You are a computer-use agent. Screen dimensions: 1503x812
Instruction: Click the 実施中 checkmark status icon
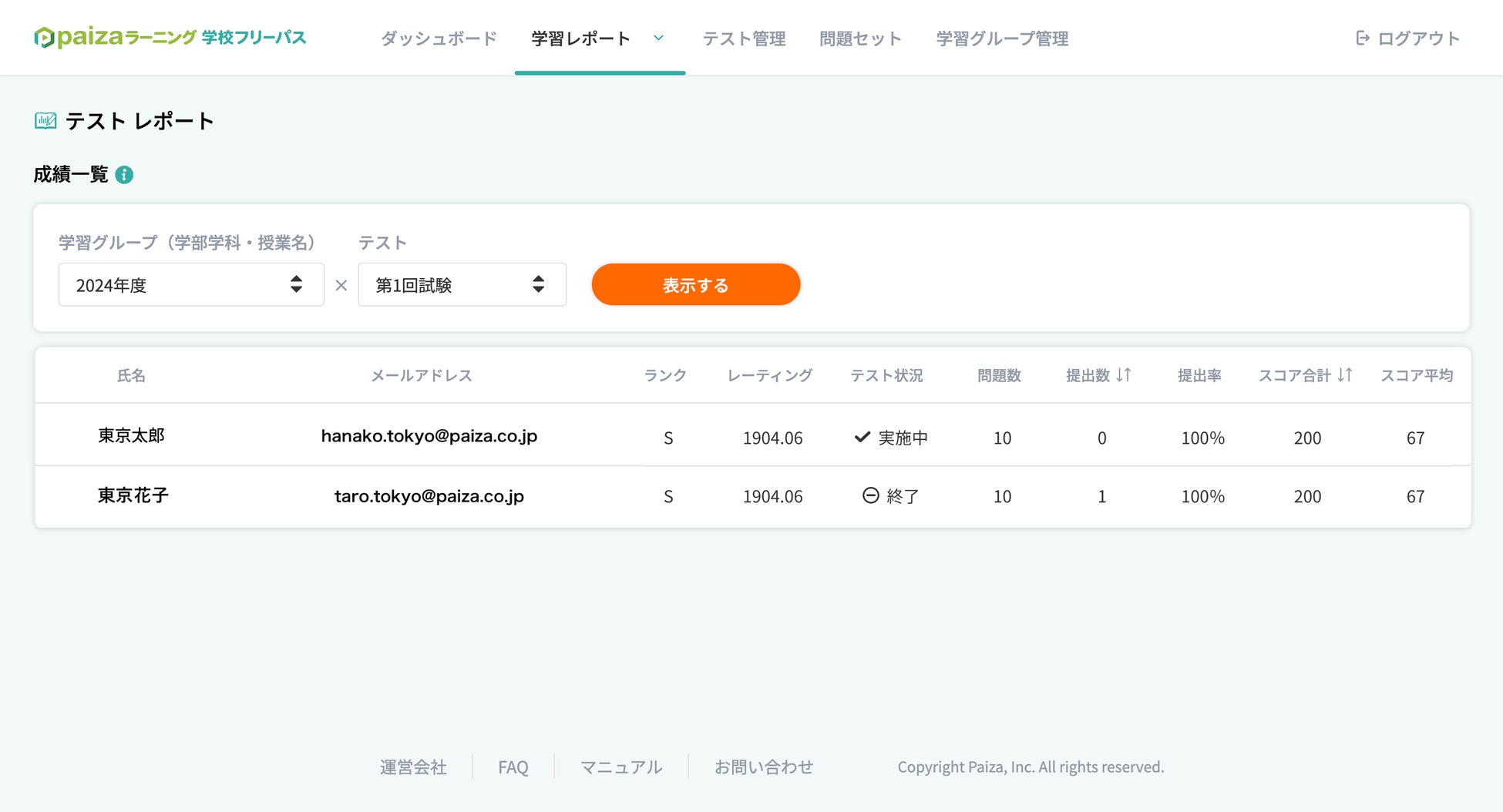click(x=862, y=438)
